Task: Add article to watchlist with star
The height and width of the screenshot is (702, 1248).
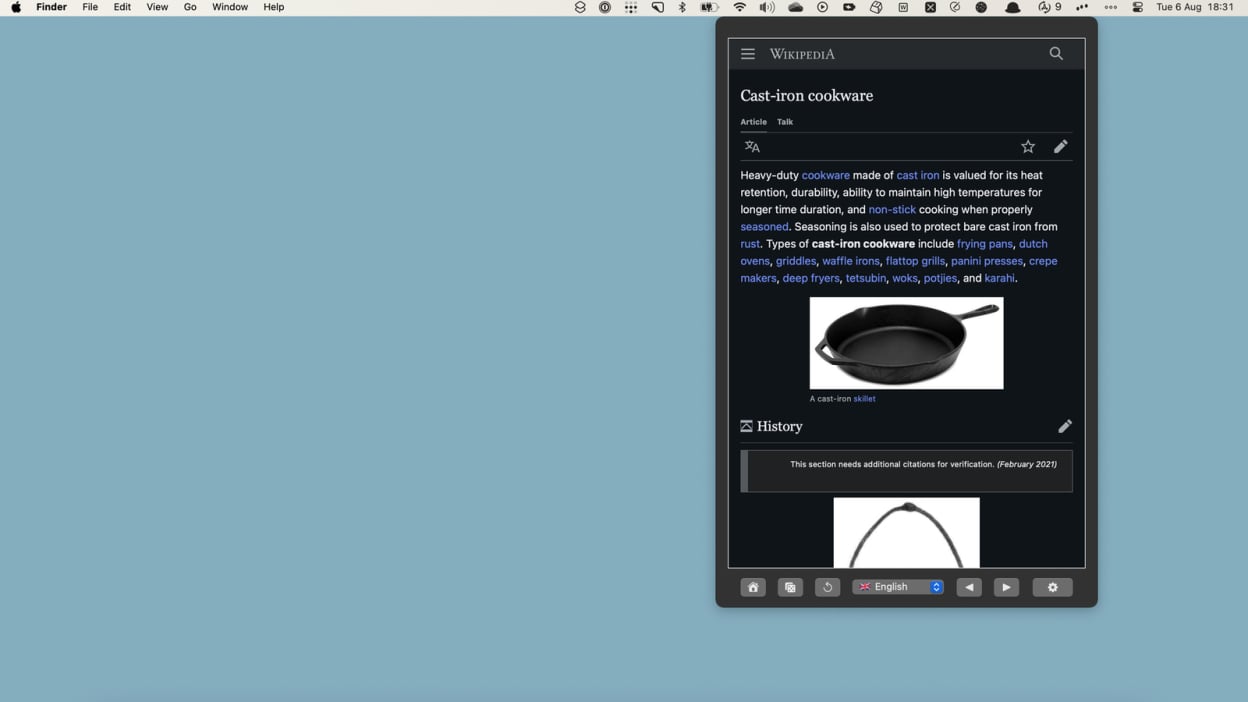Action: 1028,147
